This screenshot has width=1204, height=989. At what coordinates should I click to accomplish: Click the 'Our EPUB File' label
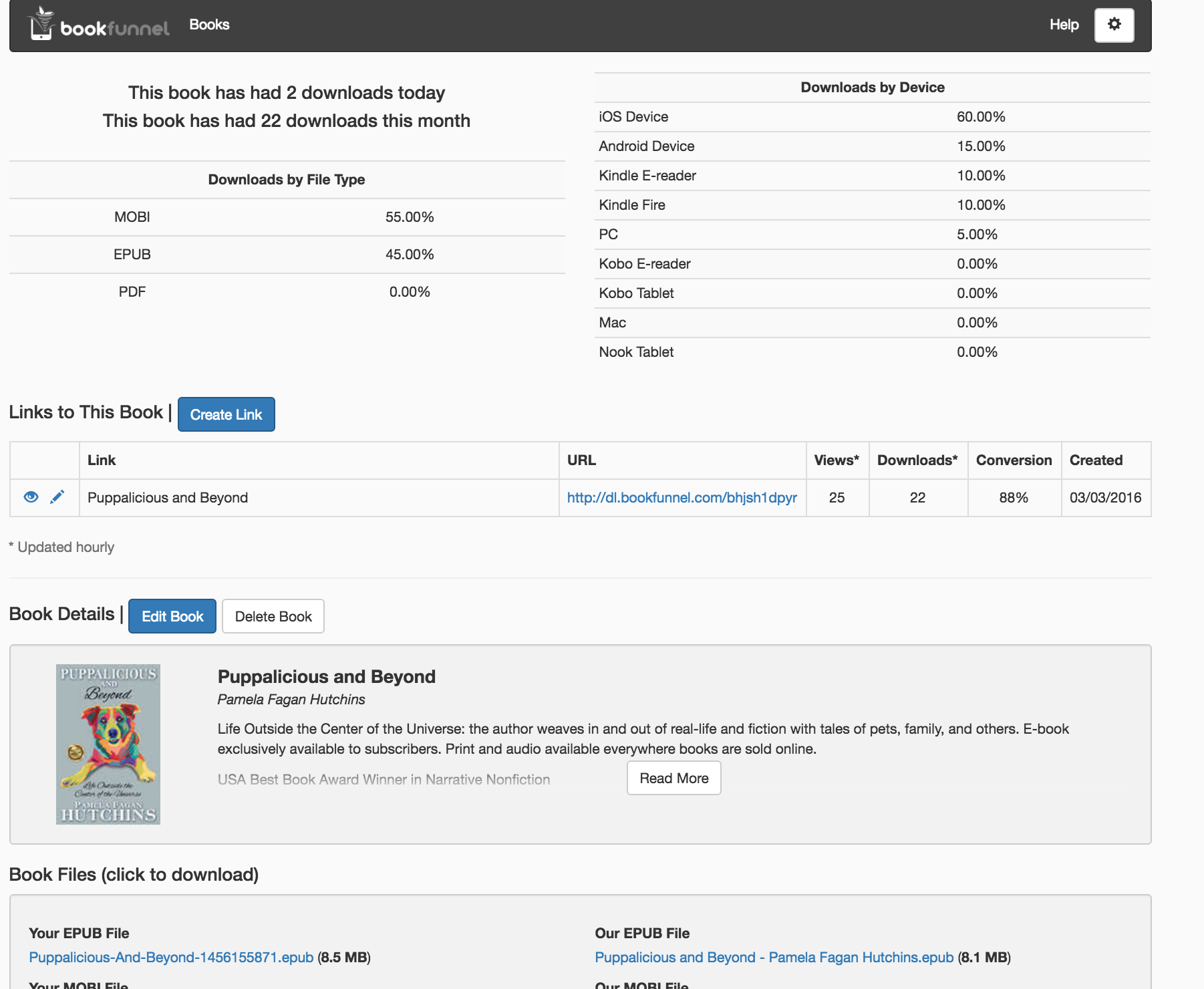(x=642, y=934)
